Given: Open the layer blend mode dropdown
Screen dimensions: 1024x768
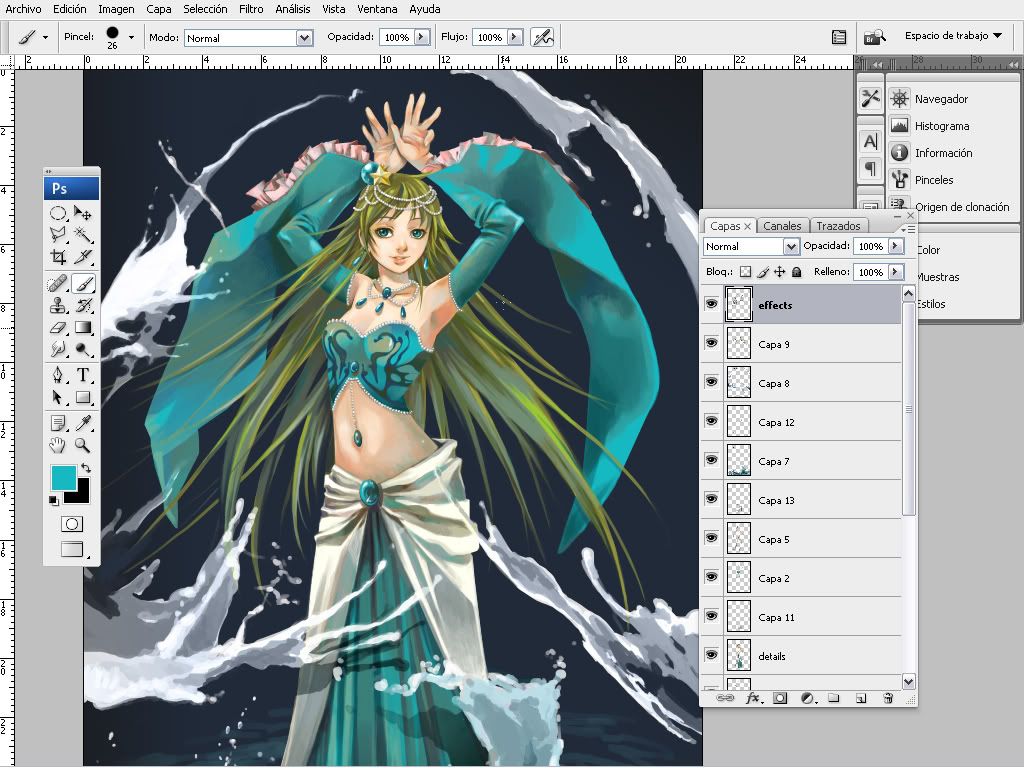Looking at the screenshot, I should point(791,246).
